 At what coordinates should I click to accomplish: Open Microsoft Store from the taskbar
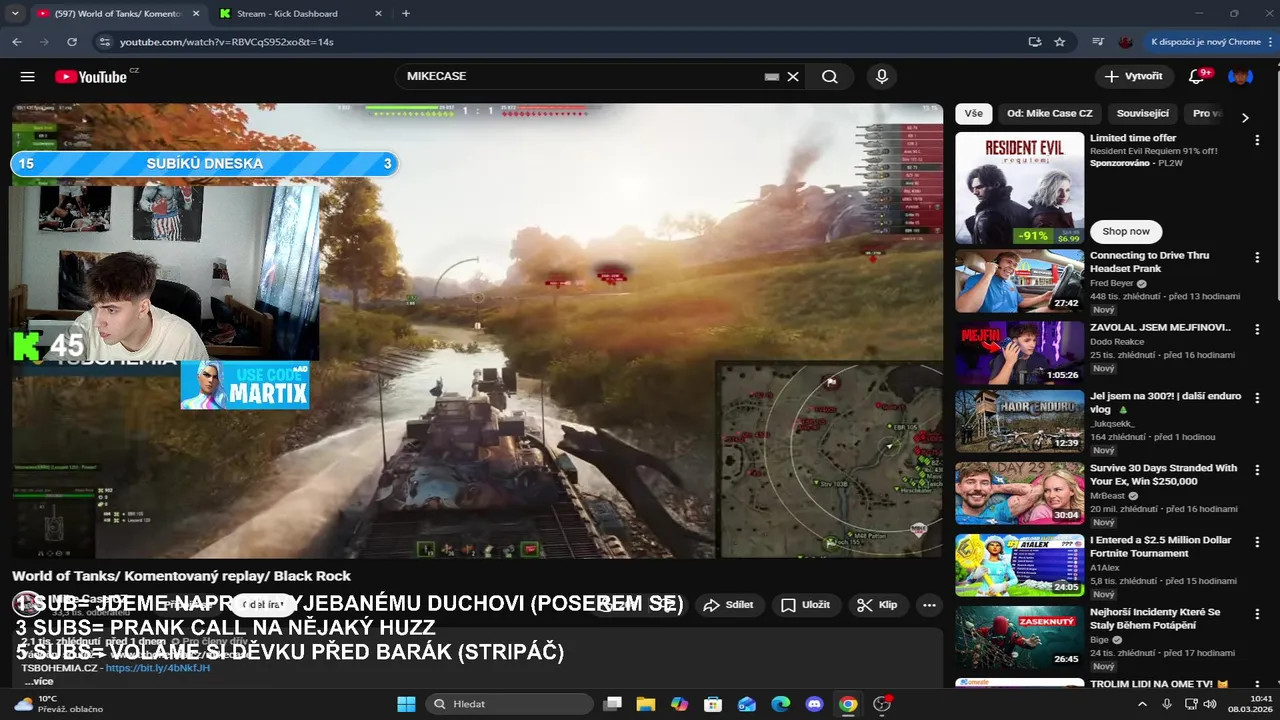click(713, 704)
